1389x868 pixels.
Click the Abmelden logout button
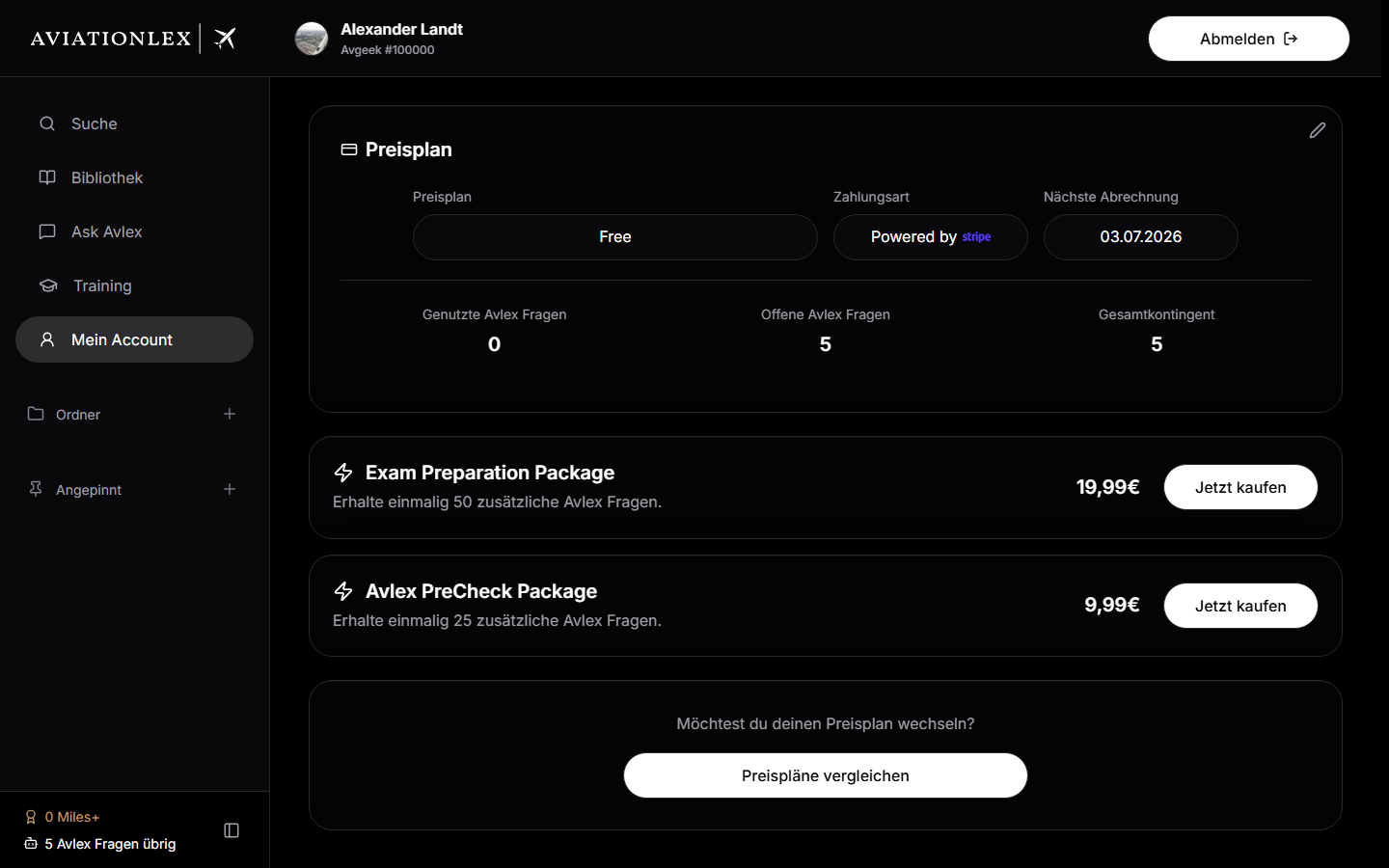click(x=1248, y=39)
